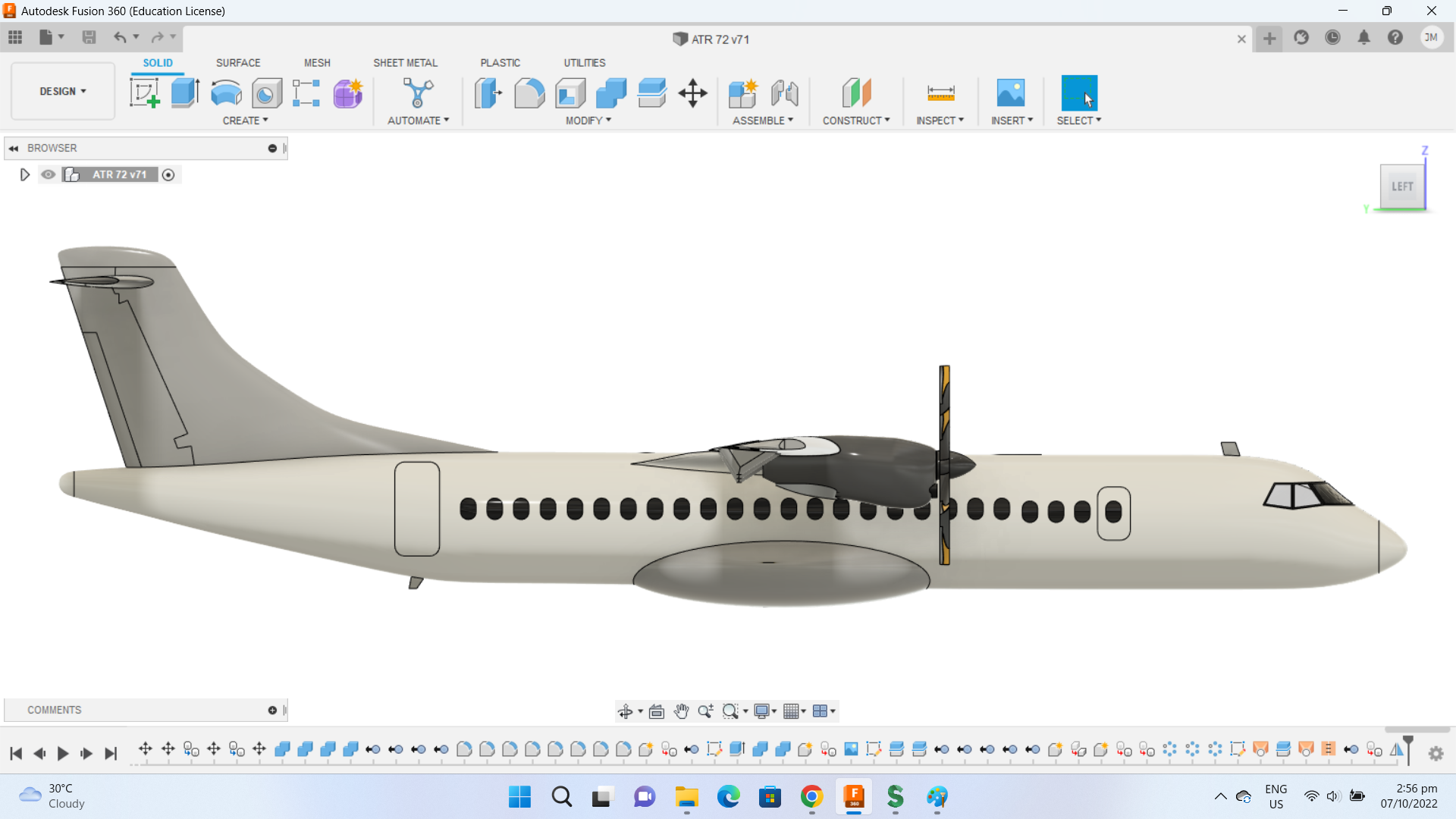Select the Revolve tool
This screenshot has width=1456, height=819.
pyautogui.click(x=226, y=93)
